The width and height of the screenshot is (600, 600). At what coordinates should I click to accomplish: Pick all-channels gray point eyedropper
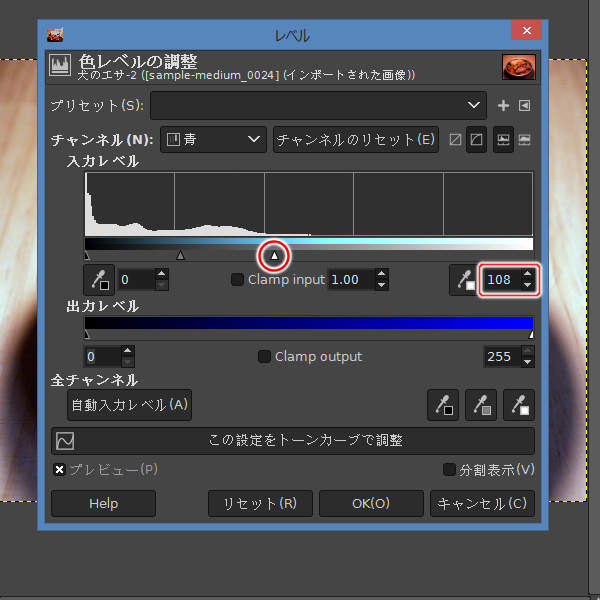(481, 405)
